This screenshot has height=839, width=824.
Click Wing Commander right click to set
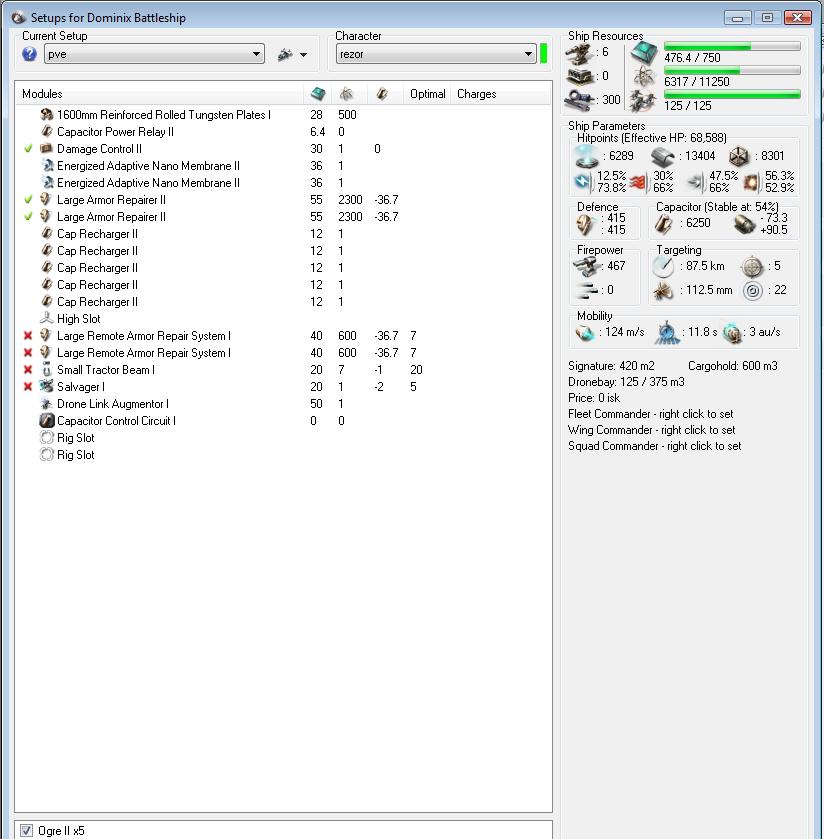coord(652,430)
